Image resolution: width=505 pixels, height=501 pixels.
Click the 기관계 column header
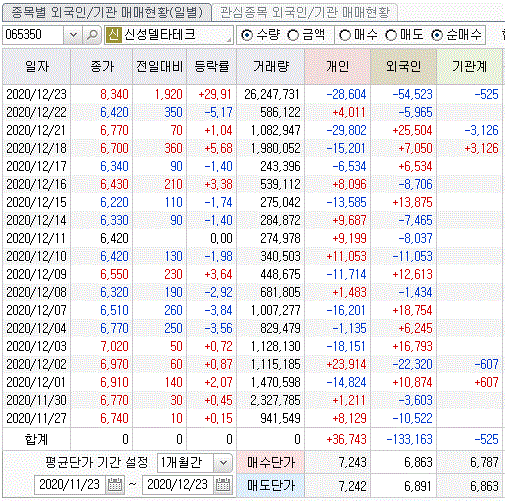click(469, 66)
